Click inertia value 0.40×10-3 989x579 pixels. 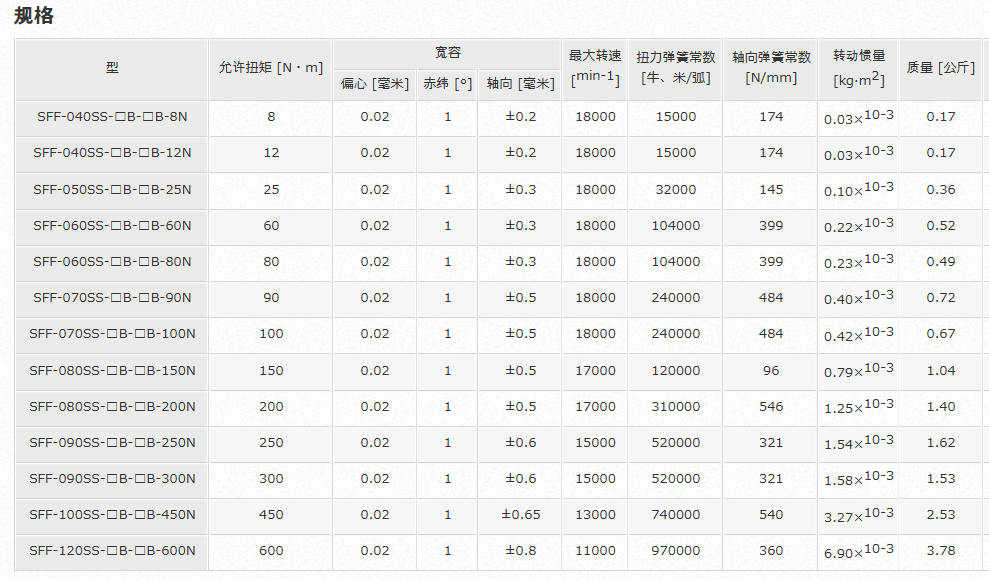(x=858, y=297)
